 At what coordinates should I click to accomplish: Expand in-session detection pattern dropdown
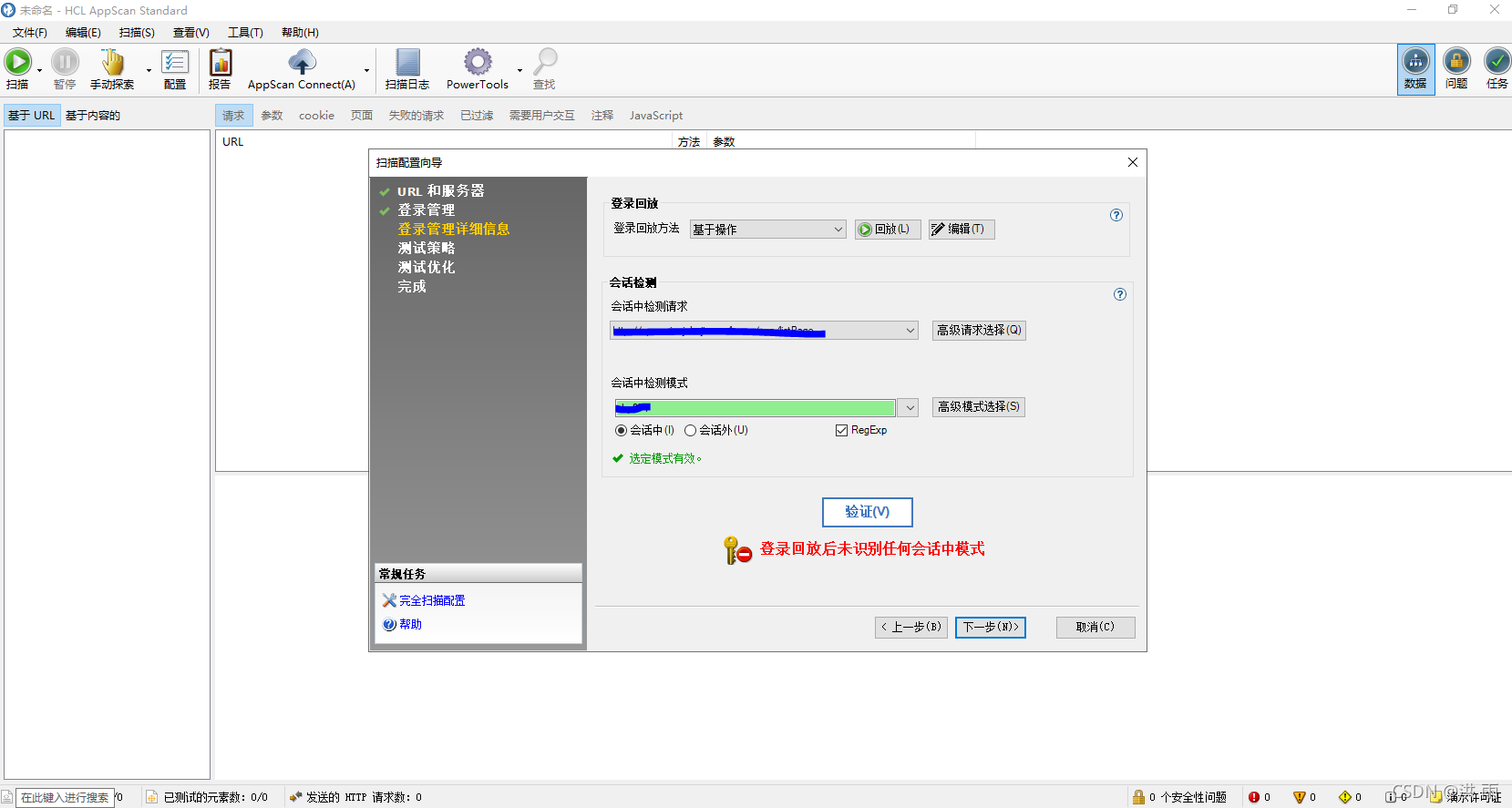point(910,407)
